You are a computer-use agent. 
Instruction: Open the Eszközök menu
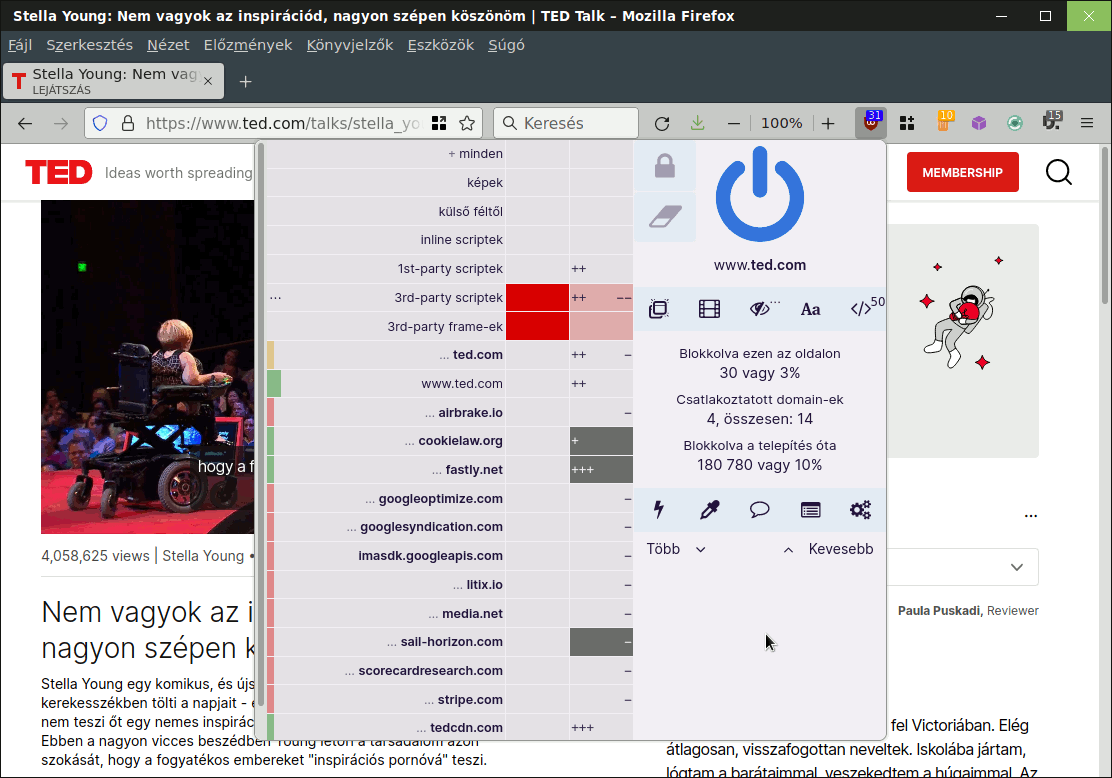(x=440, y=45)
